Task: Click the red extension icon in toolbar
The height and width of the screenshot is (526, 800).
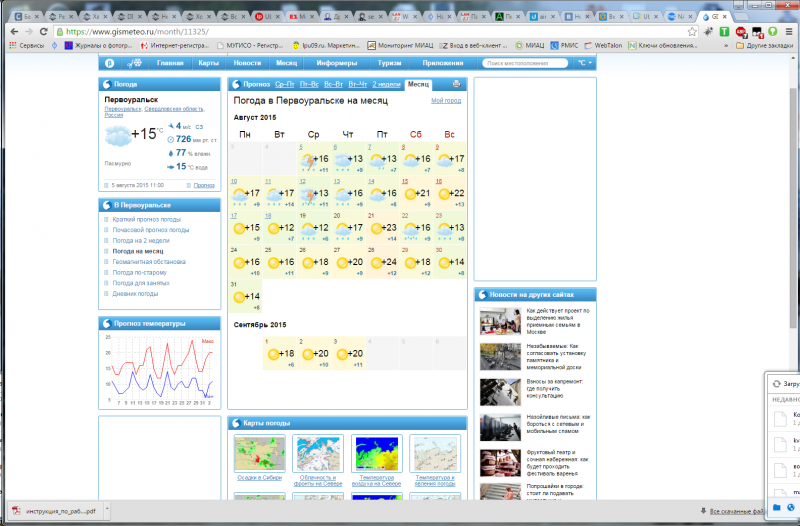Action: click(x=740, y=32)
